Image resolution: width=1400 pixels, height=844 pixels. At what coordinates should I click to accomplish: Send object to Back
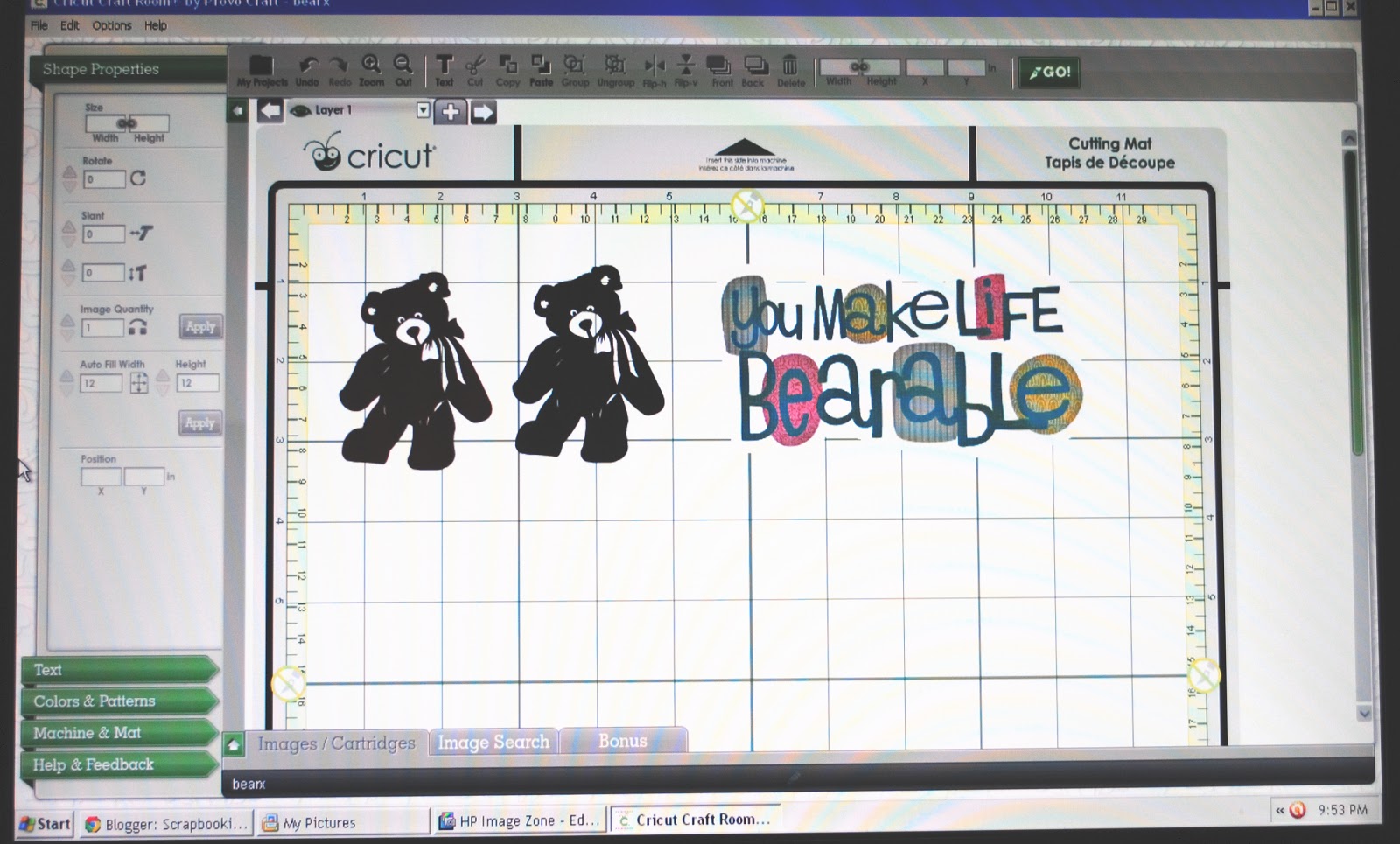[x=753, y=71]
